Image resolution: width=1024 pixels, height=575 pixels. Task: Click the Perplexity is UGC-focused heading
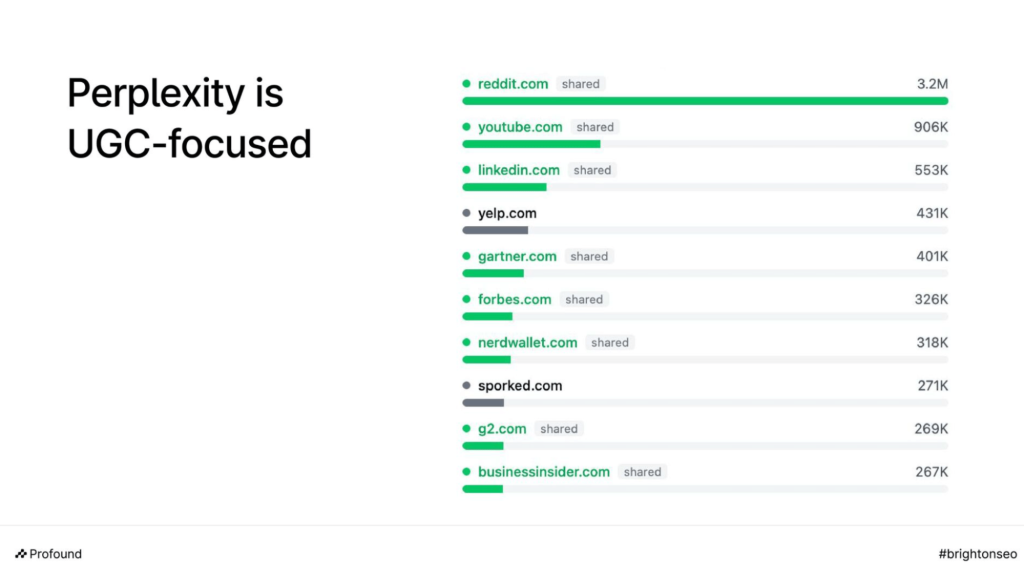[189, 118]
